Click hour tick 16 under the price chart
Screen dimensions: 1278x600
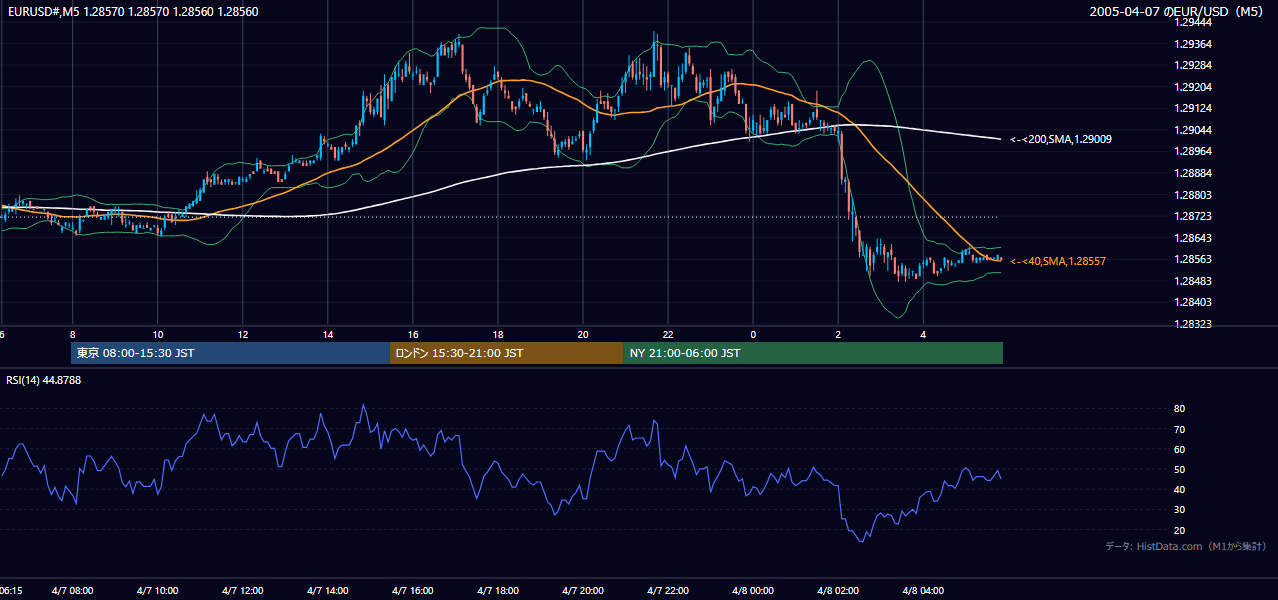tap(413, 334)
